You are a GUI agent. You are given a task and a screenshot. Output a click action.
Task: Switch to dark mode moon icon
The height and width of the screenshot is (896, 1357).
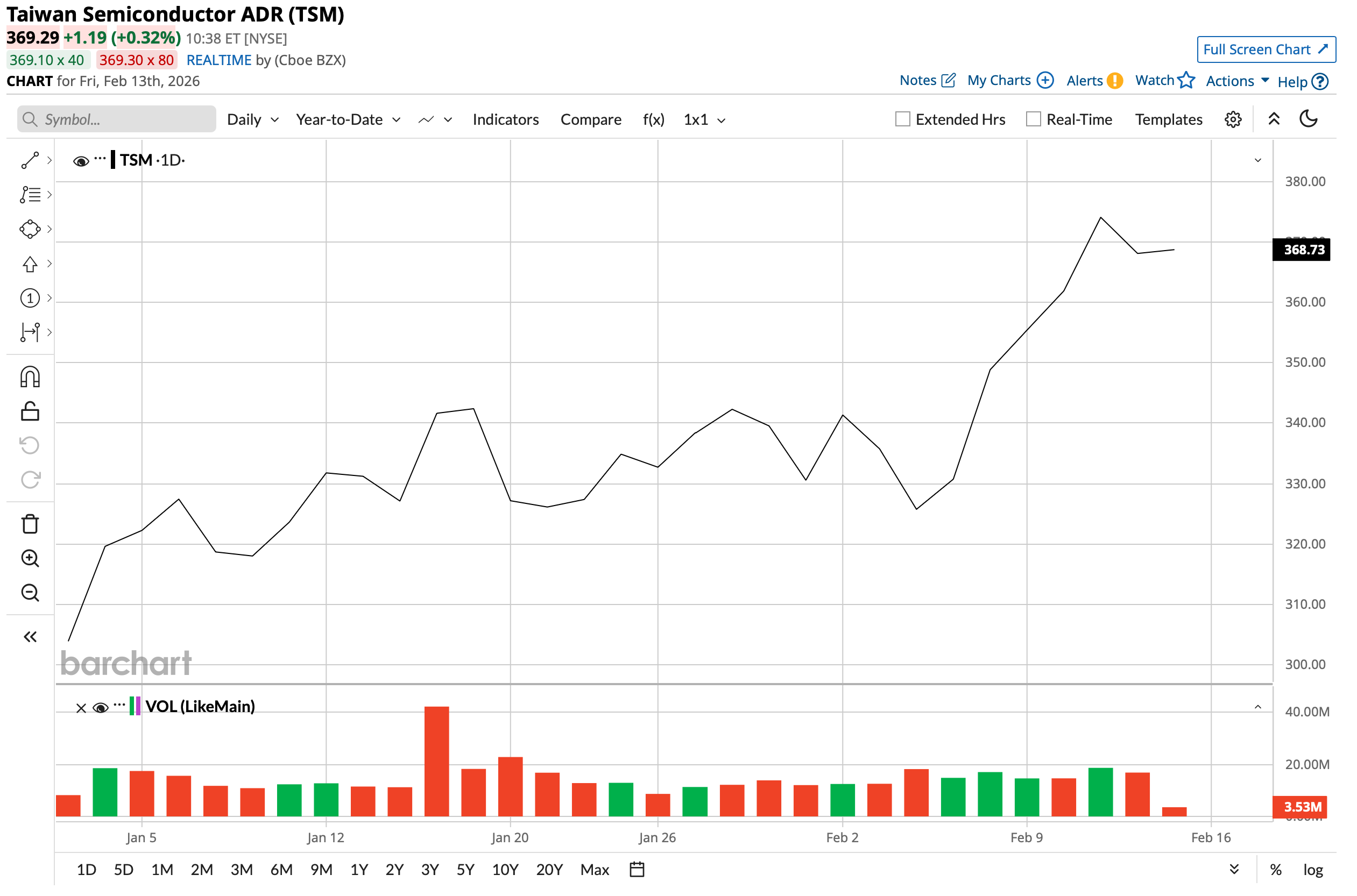[1309, 119]
